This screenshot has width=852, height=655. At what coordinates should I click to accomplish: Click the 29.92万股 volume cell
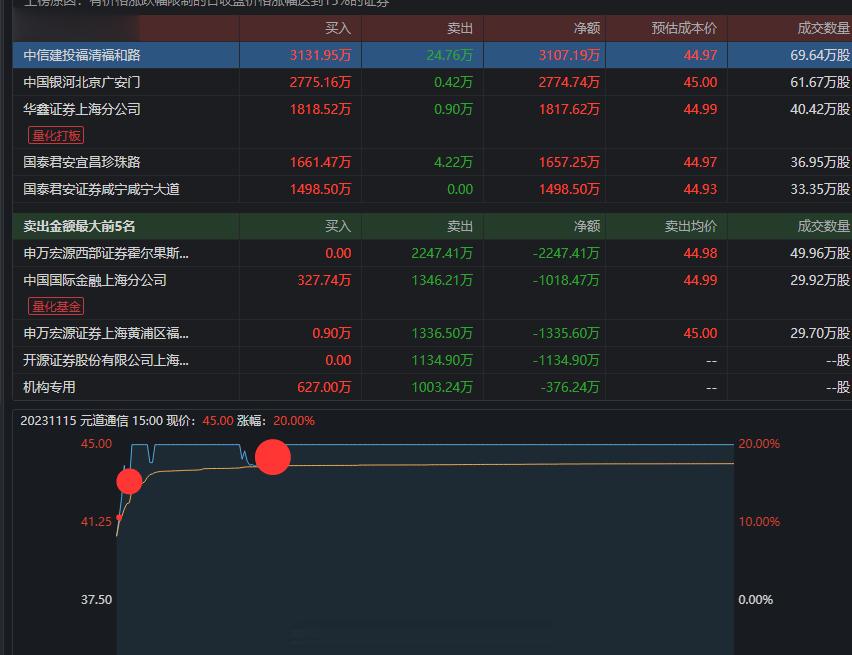click(820, 280)
